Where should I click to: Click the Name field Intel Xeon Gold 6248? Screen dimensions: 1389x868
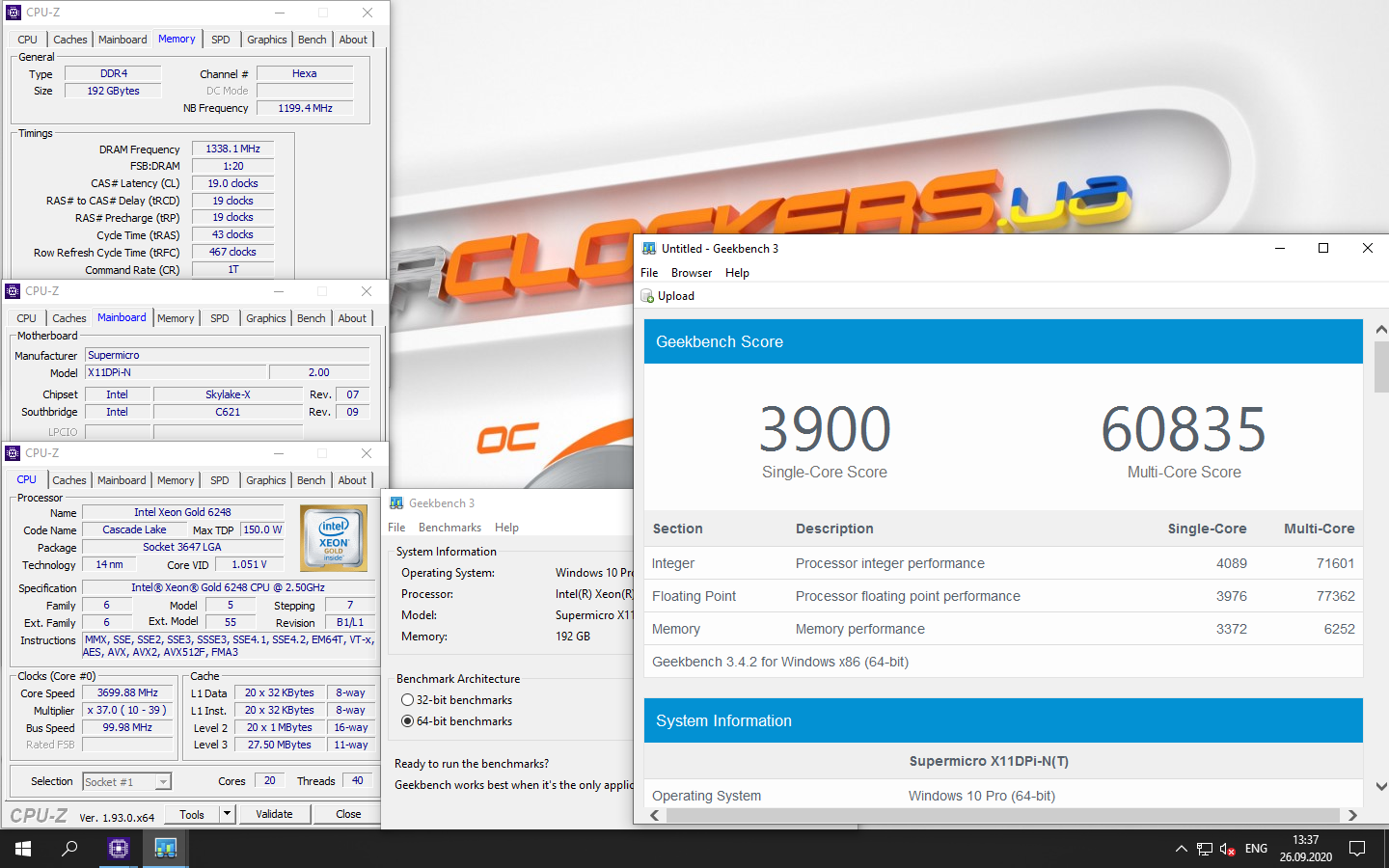click(x=182, y=512)
